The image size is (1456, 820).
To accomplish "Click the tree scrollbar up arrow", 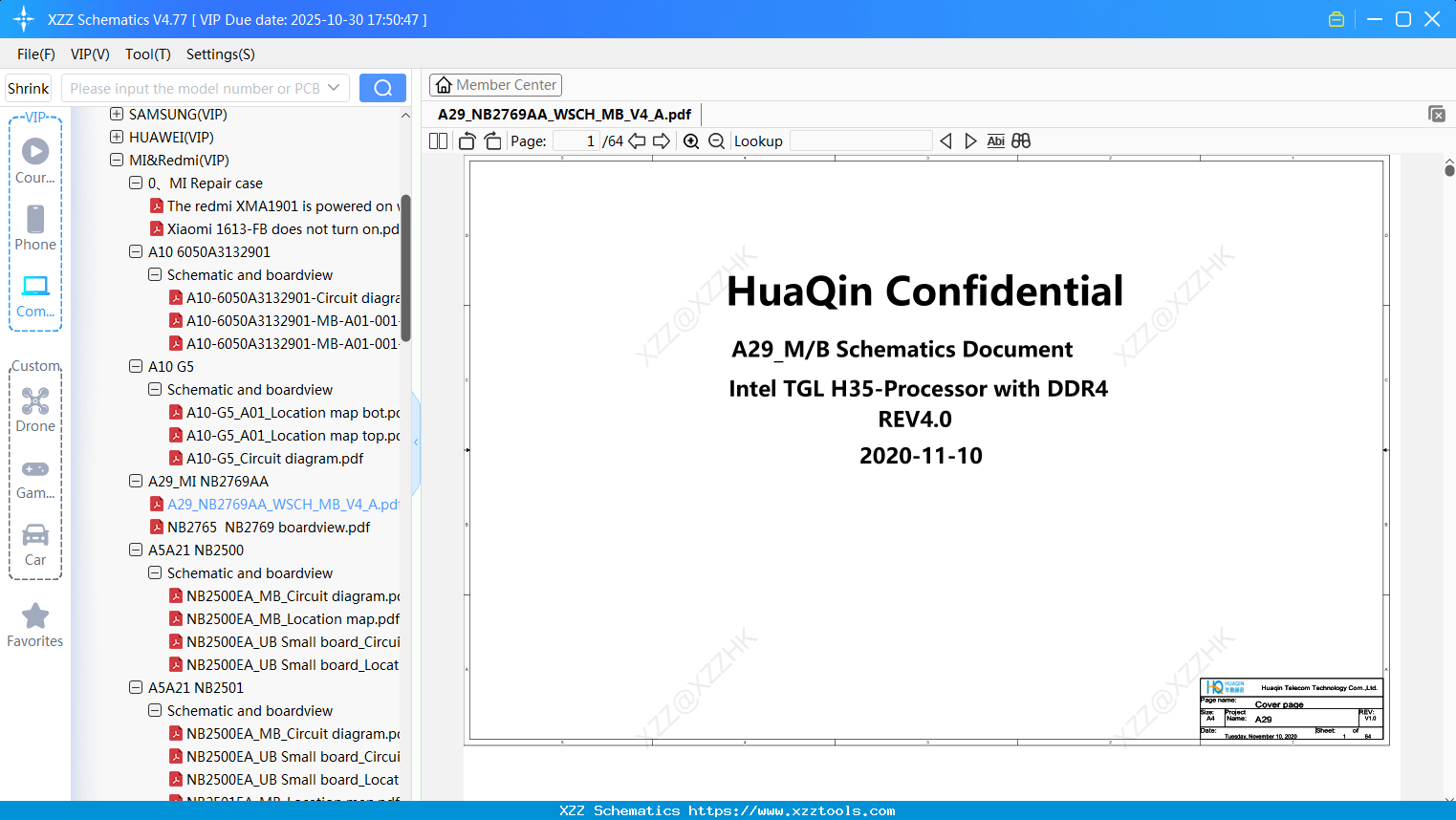I will click(405, 115).
